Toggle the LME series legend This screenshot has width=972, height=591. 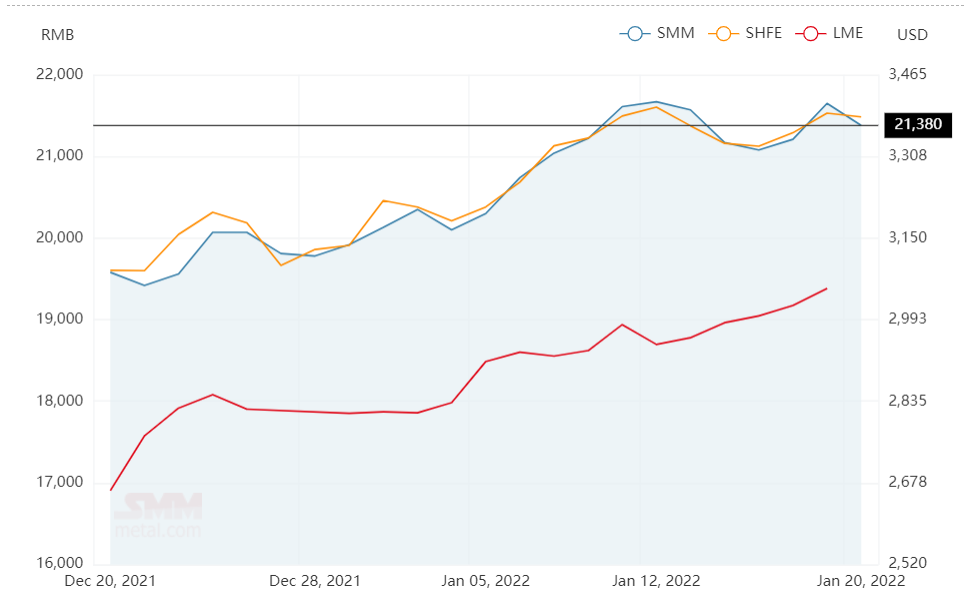pyautogui.click(x=829, y=33)
